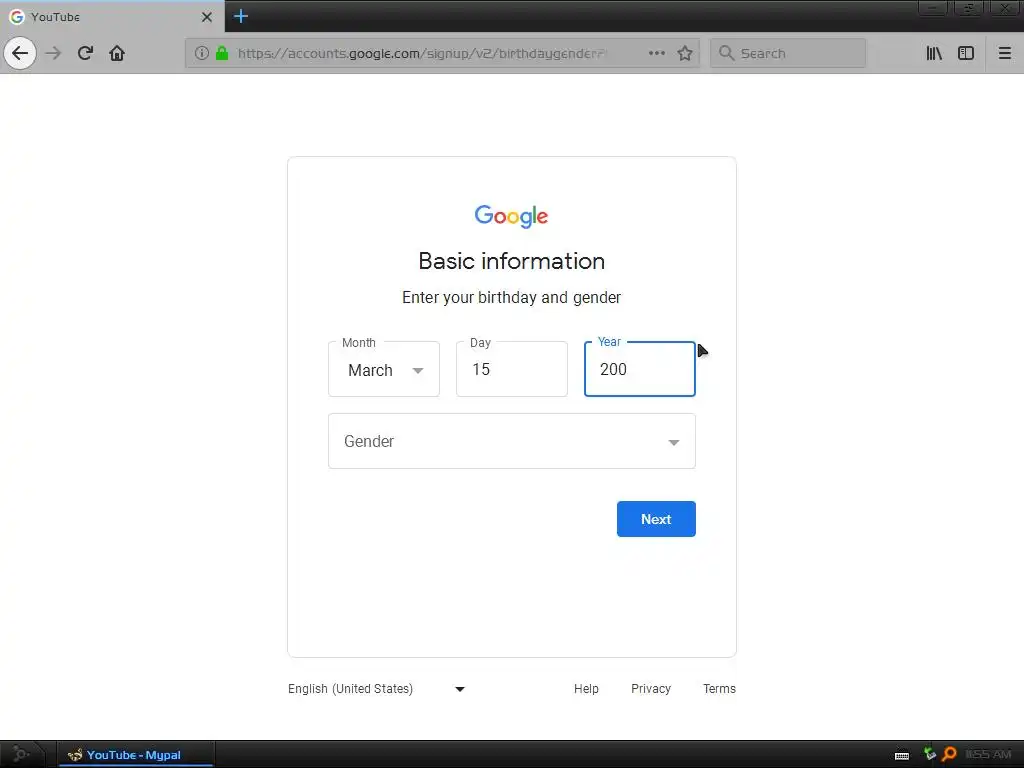Reload the current page
Screen dimensions: 1024x768
click(85, 53)
